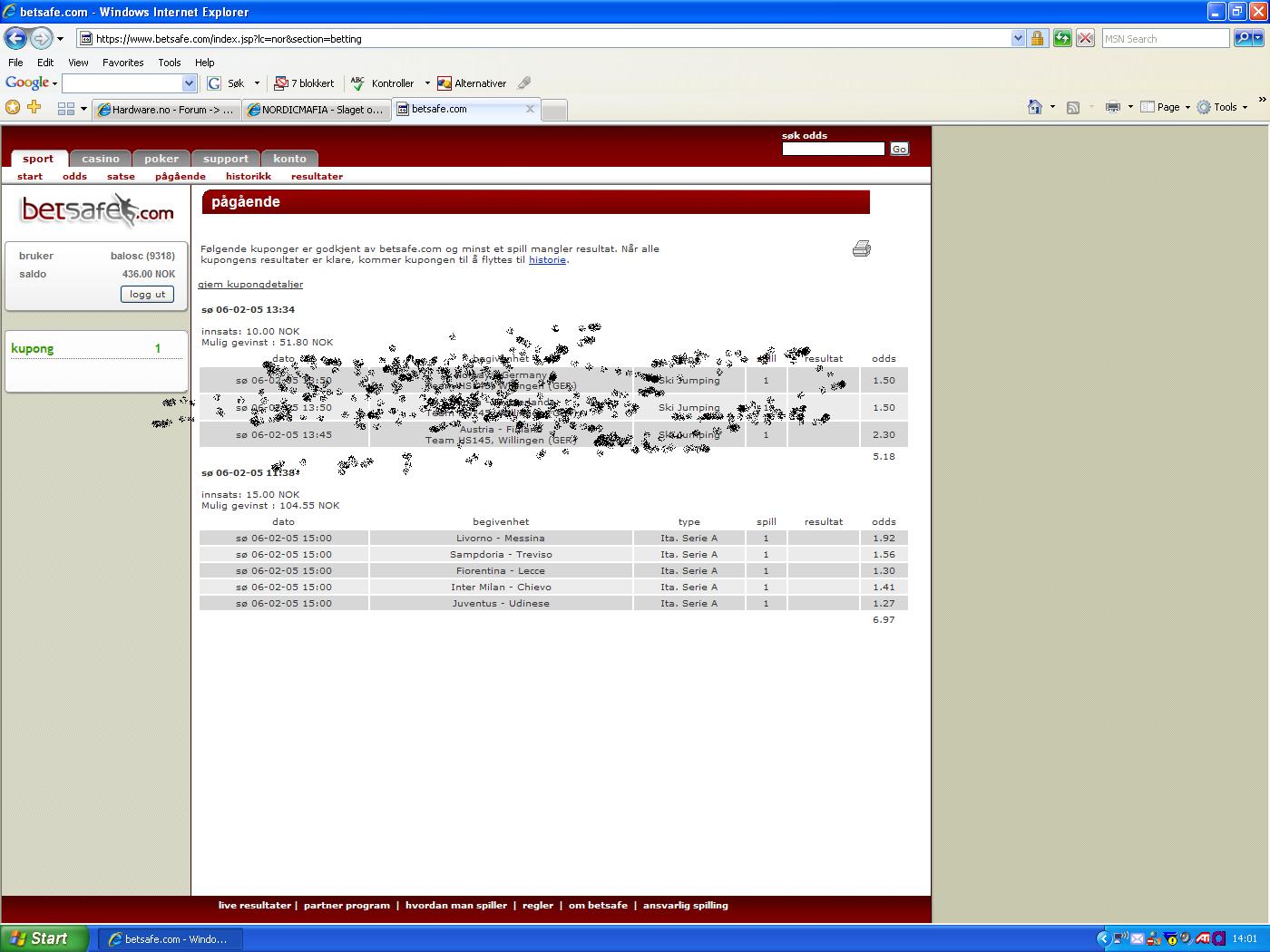Click the Kontroller spell check button
Viewport: 1270px width, 952px height.
coord(383,83)
